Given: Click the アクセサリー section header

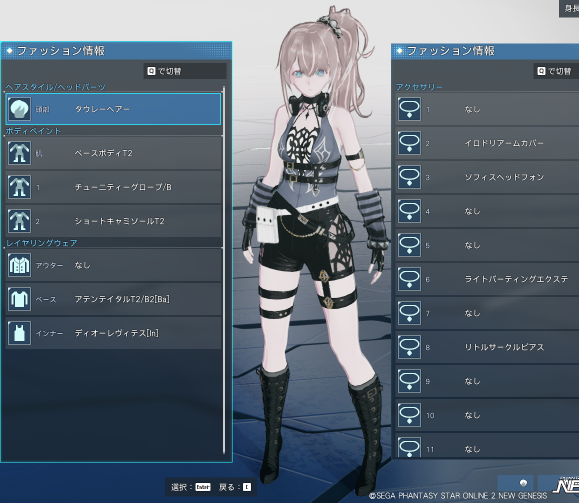Looking at the screenshot, I should tap(419, 87).
